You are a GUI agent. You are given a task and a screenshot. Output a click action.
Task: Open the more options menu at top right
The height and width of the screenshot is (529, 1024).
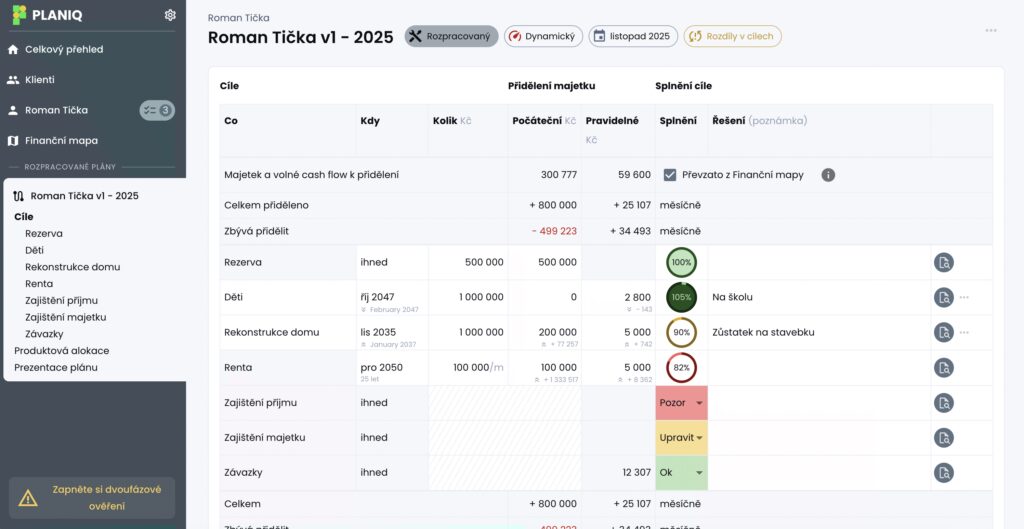click(x=990, y=30)
